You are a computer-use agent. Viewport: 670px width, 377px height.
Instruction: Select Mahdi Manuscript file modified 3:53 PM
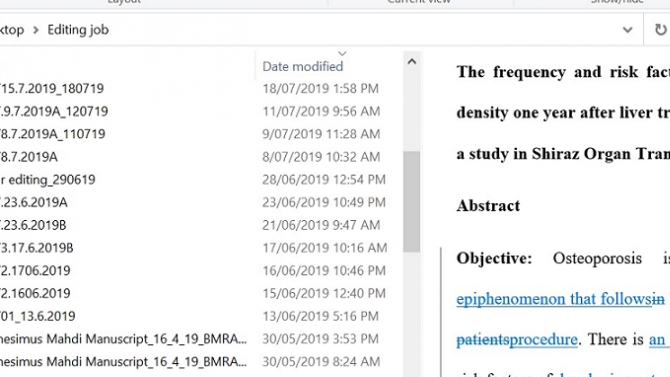pyautogui.click(x=123, y=339)
